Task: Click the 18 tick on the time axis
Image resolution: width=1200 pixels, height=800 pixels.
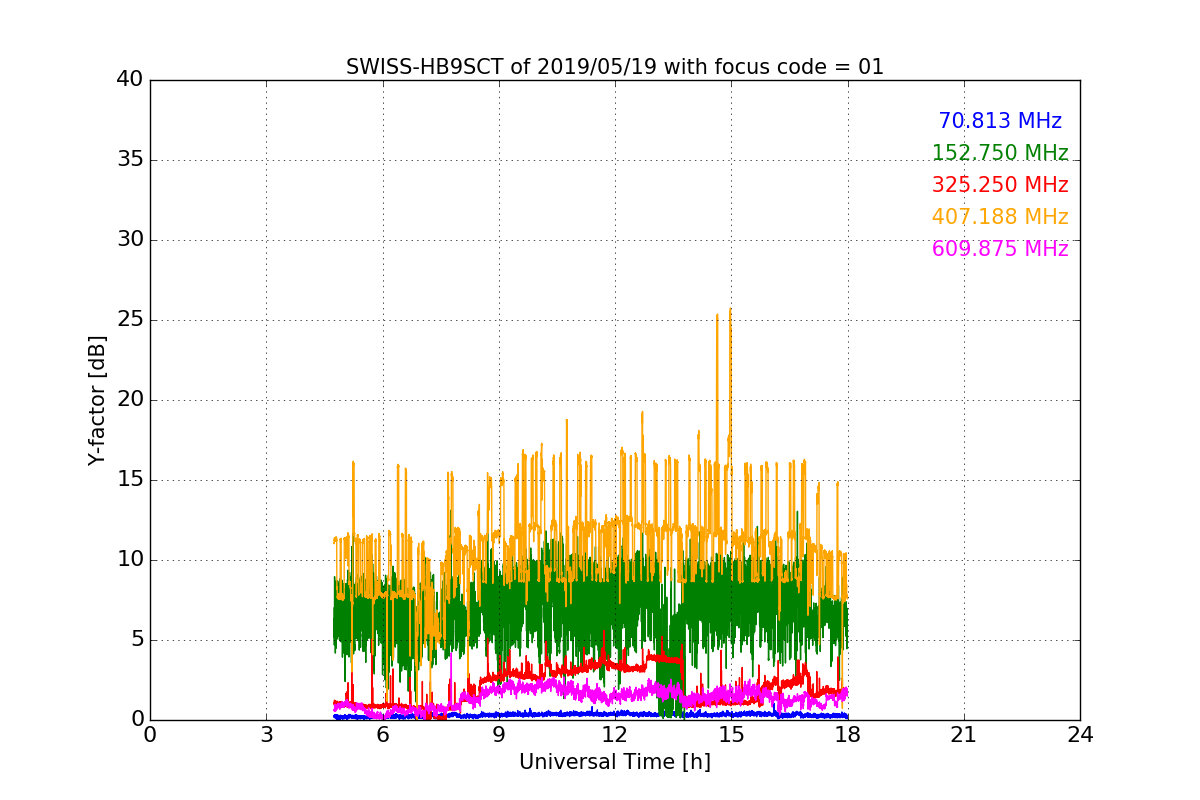Action: tap(847, 734)
